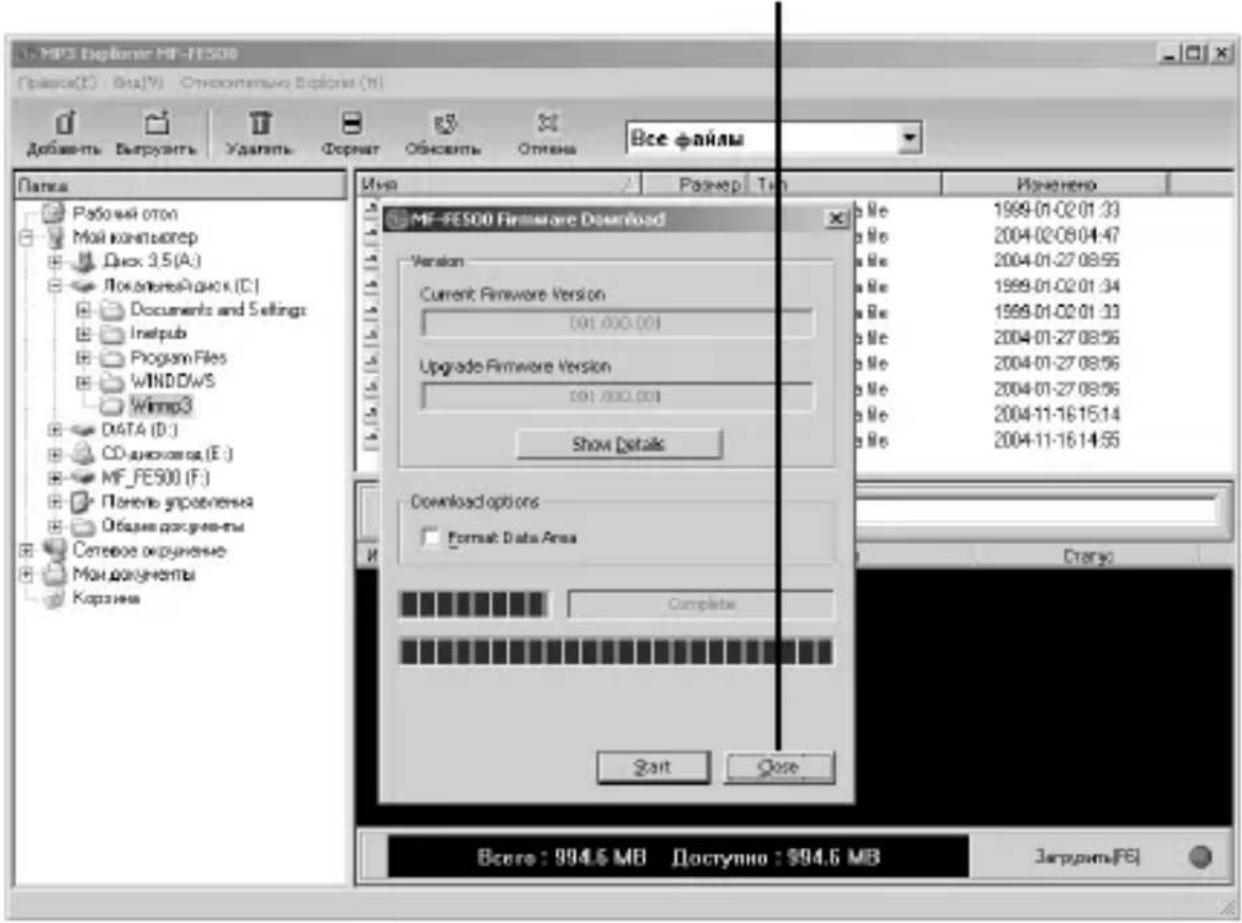Select the Сетевое окружение network icon
Screen dimensions: 1242x923
54,549
